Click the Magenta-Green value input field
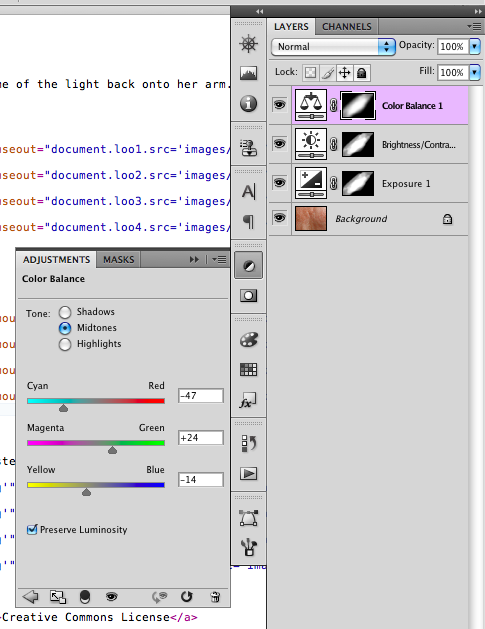Screen dimensions: 485x629 201,438
